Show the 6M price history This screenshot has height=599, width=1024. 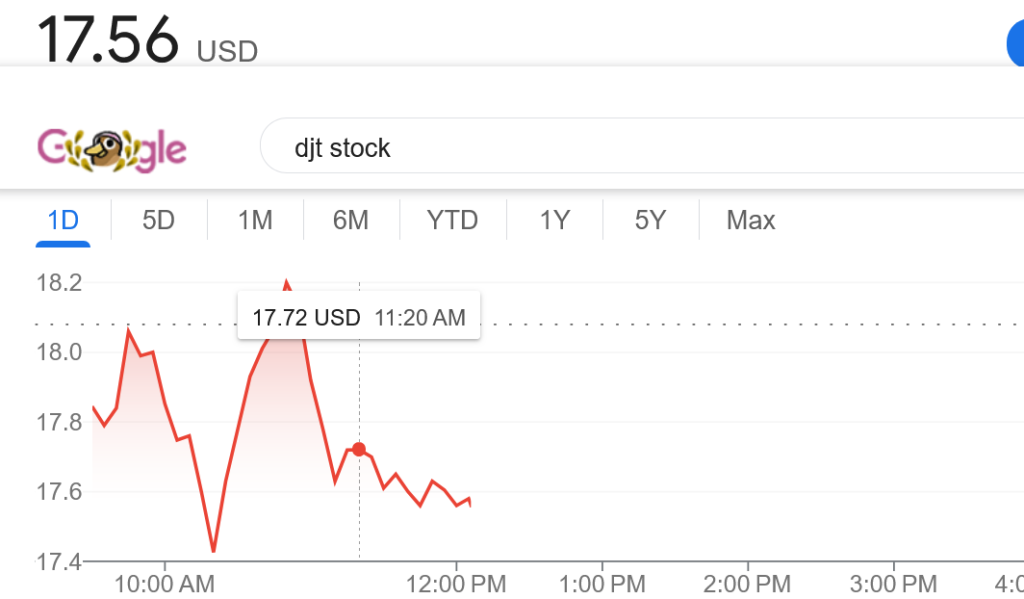[351, 220]
